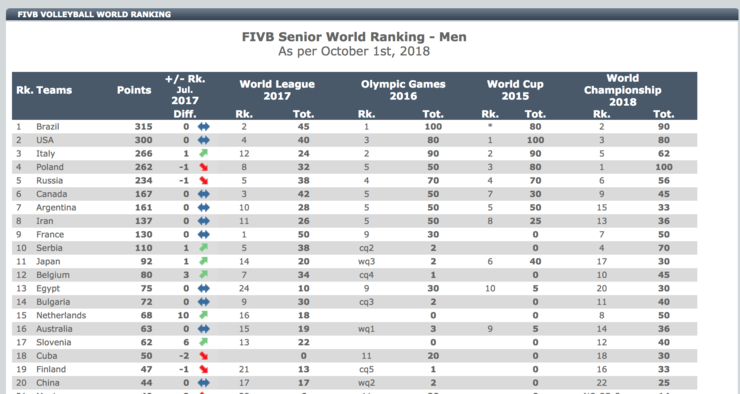Click the World League 2017 column header

[x=277, y=90]
